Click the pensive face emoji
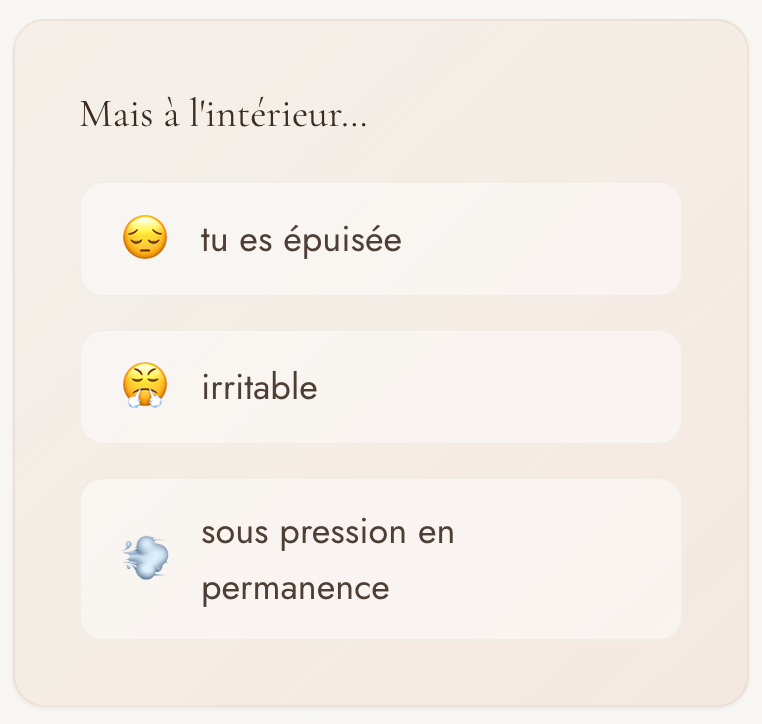This screenshot has width=762, height=724. (144, 240)
